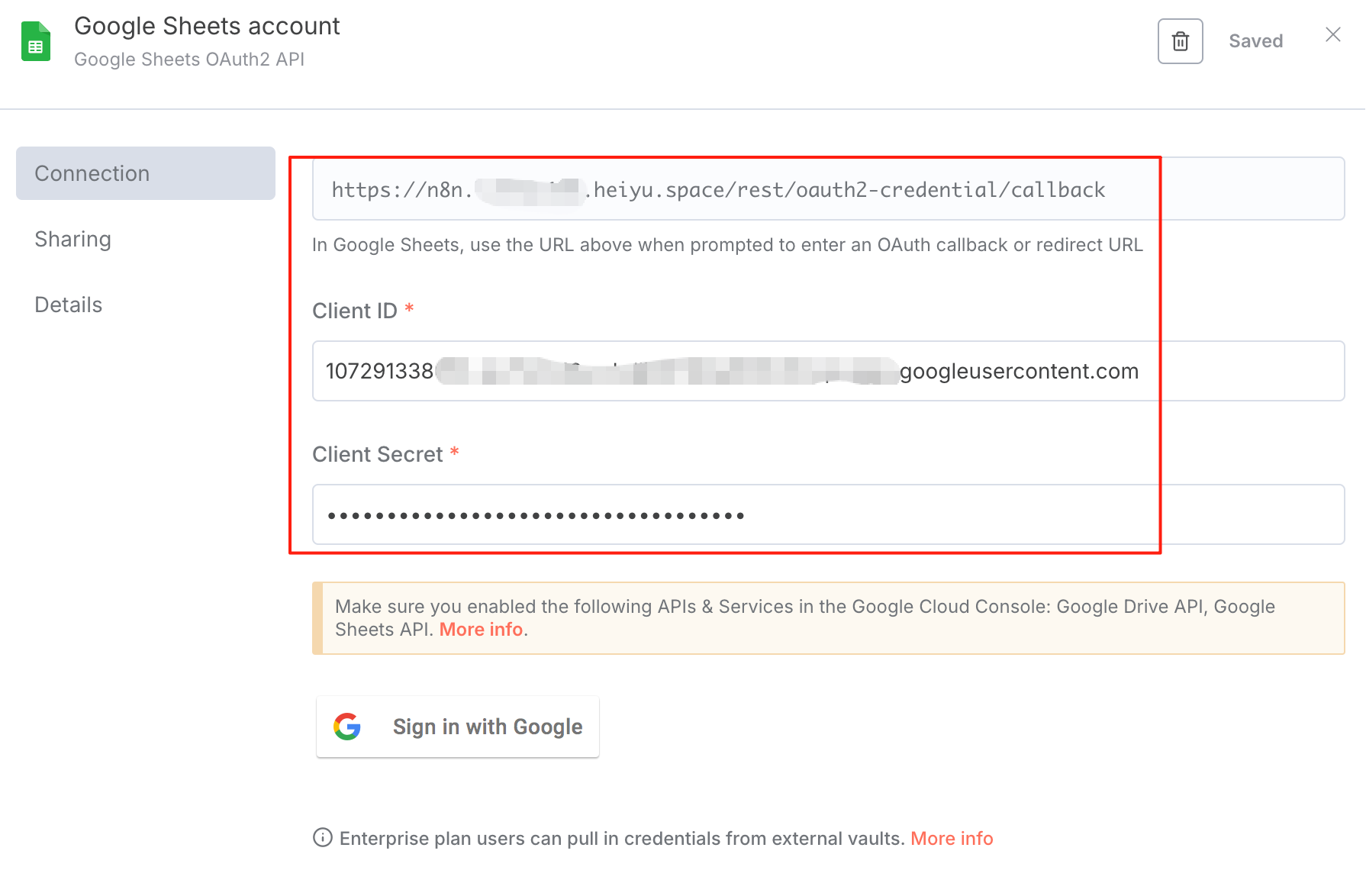
Task: Open More info link about Google APIs
Action: pos(481,630)
